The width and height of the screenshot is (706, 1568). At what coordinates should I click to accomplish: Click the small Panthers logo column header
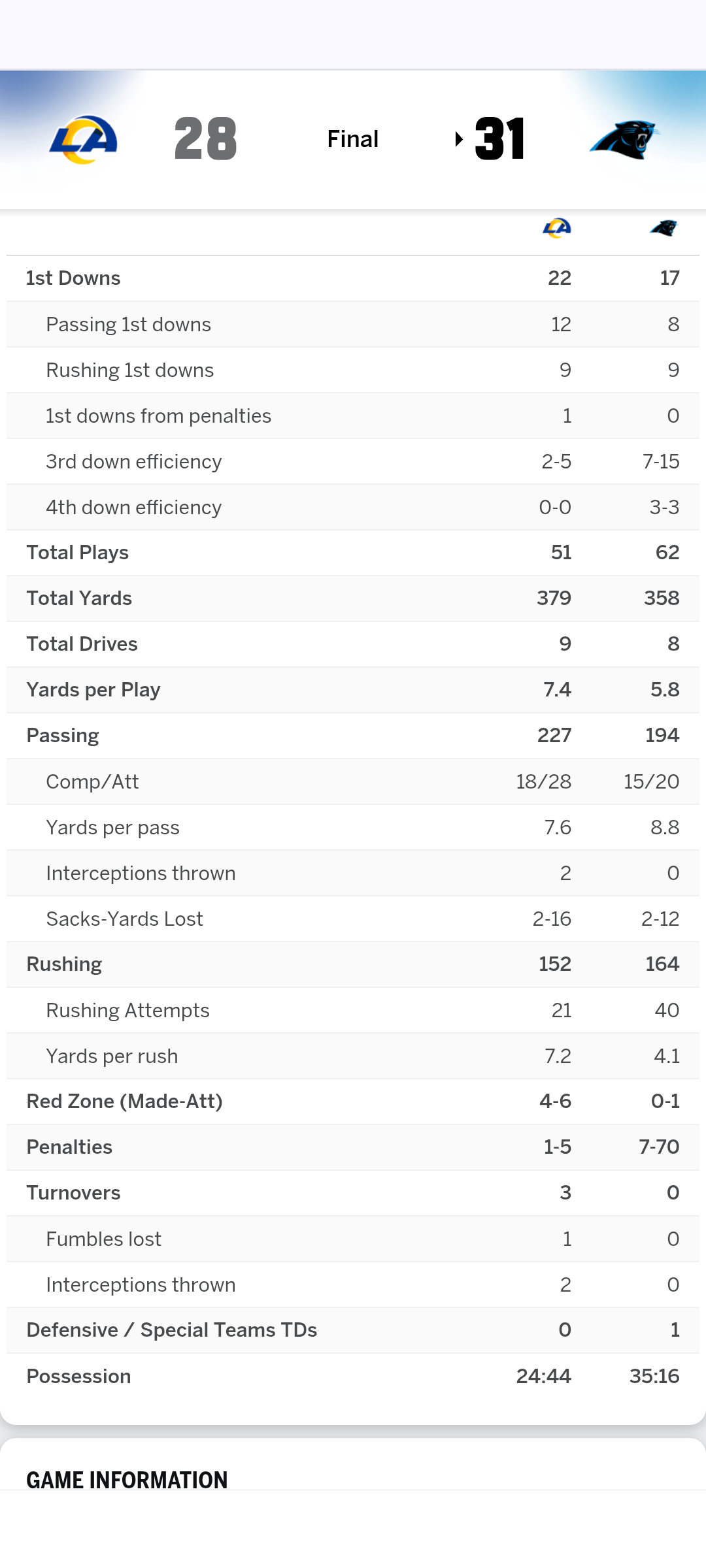coord(664,228)
